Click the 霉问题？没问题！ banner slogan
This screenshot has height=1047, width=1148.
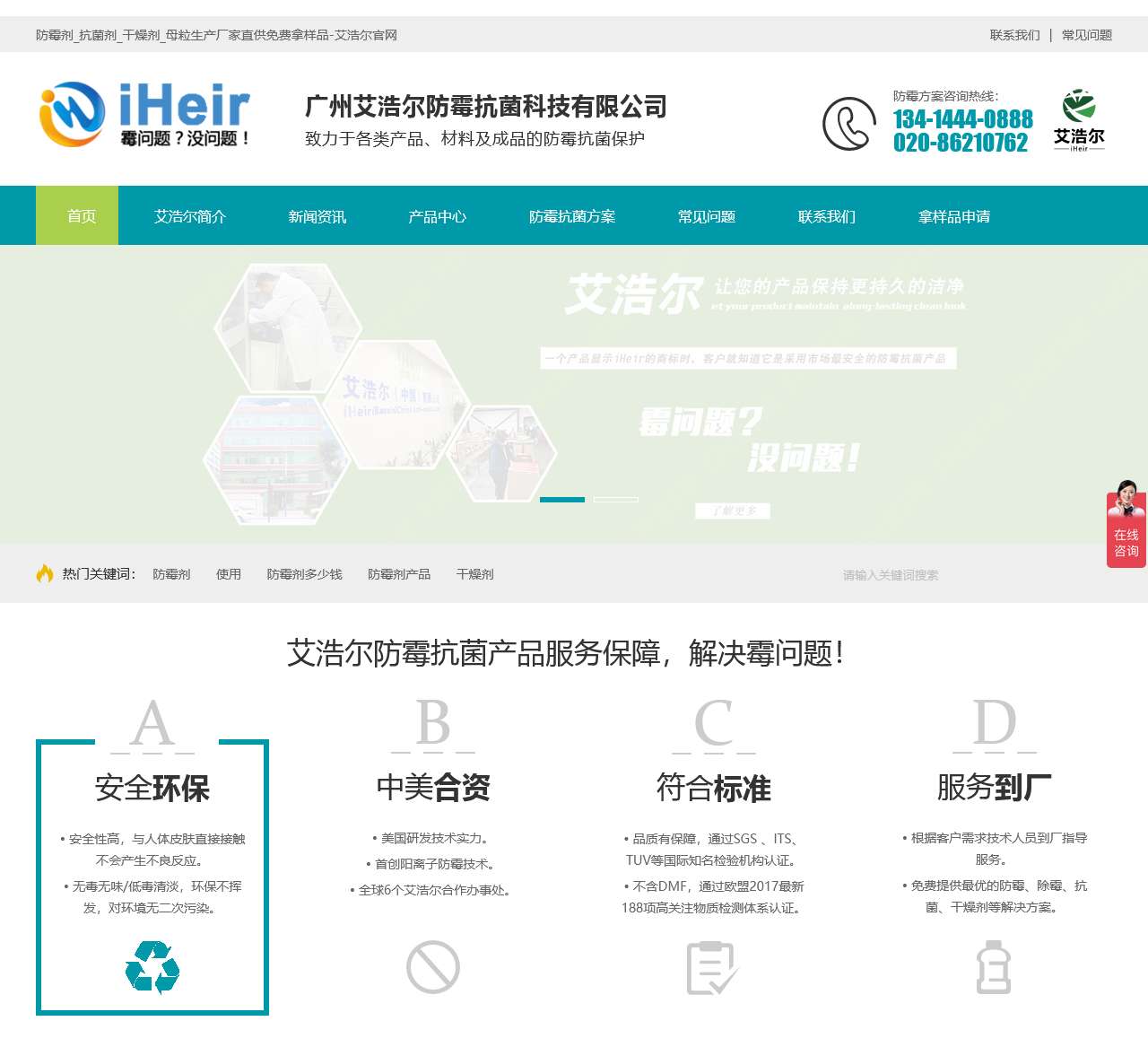pos(750,440)
